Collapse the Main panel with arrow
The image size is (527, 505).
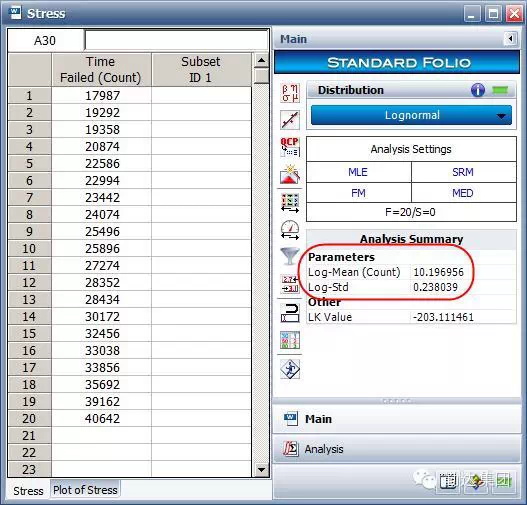point(511,39)
